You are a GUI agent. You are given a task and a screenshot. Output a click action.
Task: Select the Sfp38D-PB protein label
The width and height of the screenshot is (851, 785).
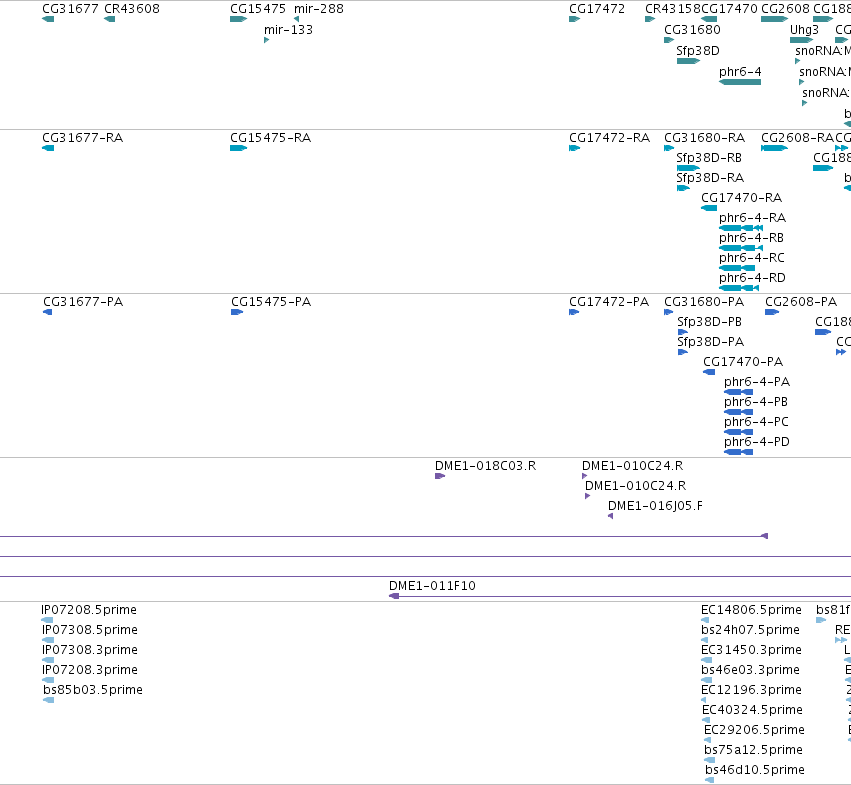(x=709, y=322)
